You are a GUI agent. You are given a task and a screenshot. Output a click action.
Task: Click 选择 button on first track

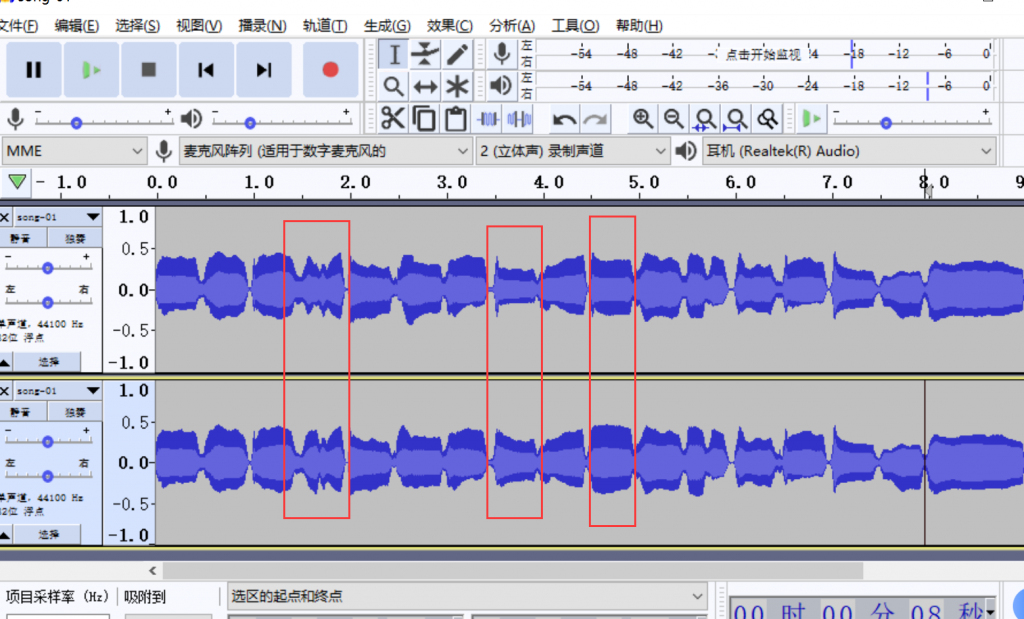pyautogui.click(x=49, y=362)
